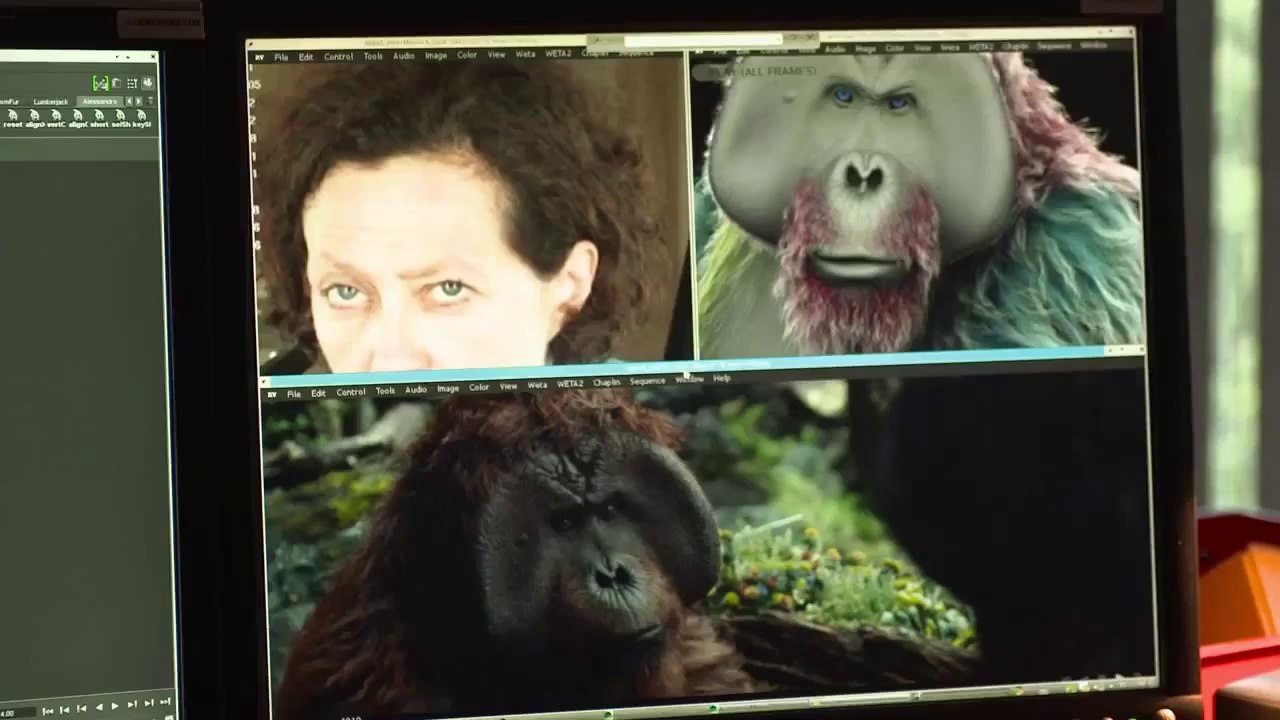The width and height of the screenshot is (1280, 720).
Task: Open Audio menu in the top-left RV window
Action: (x=404, y=56)
